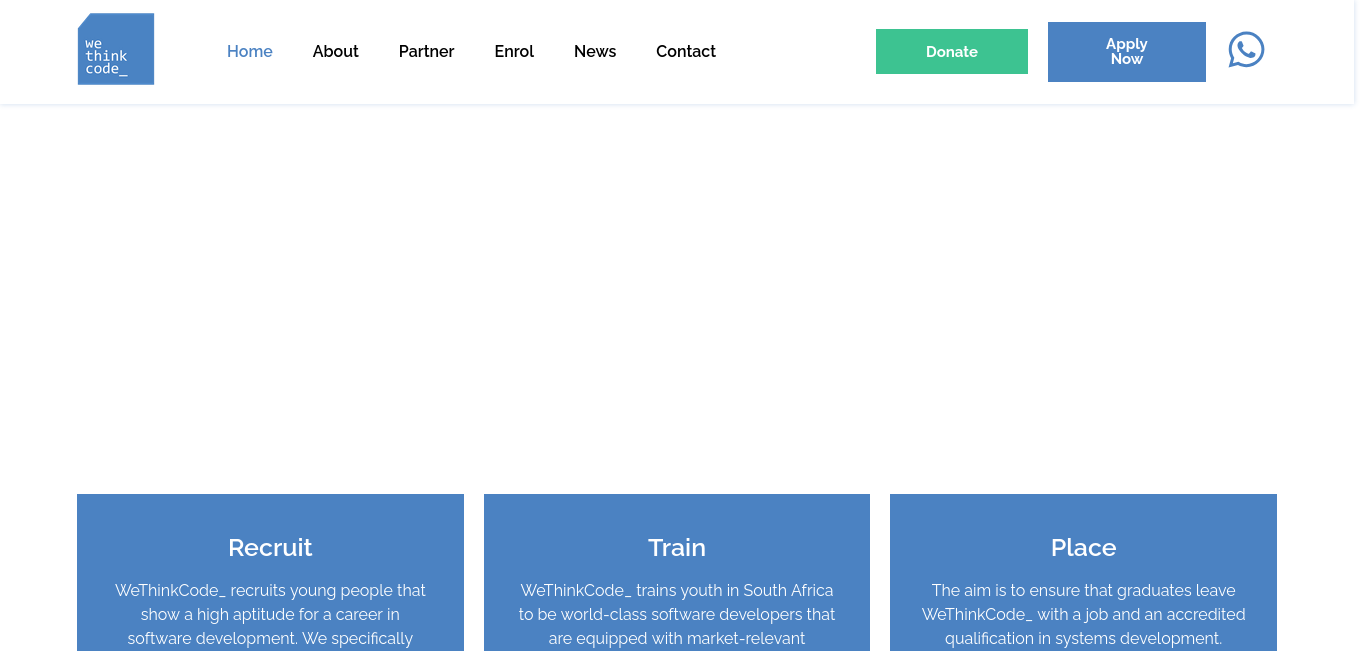Click the Apply Now button
Screen dimensions: 1366x651
[1127, 52]
